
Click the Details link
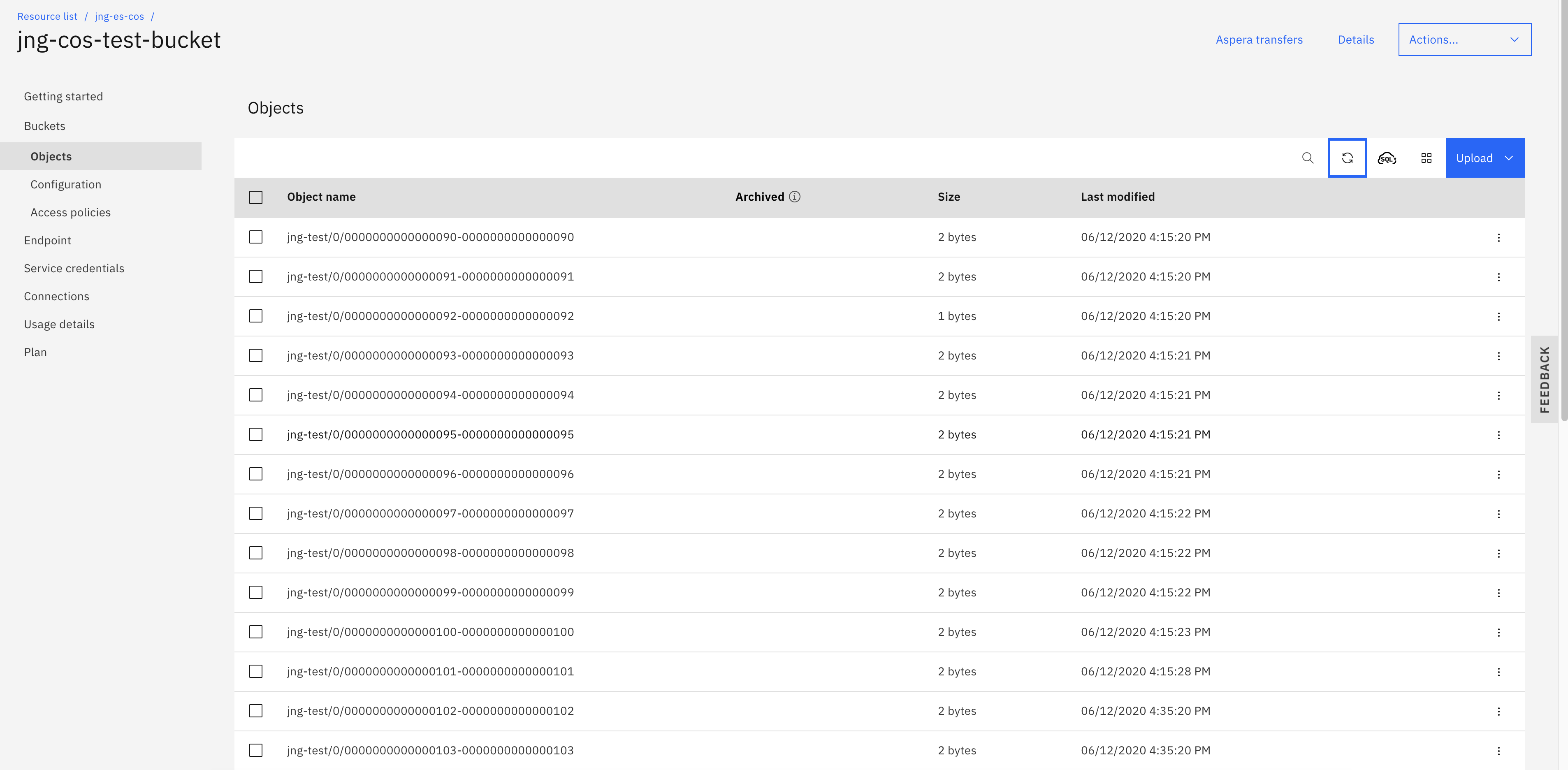1356,40
